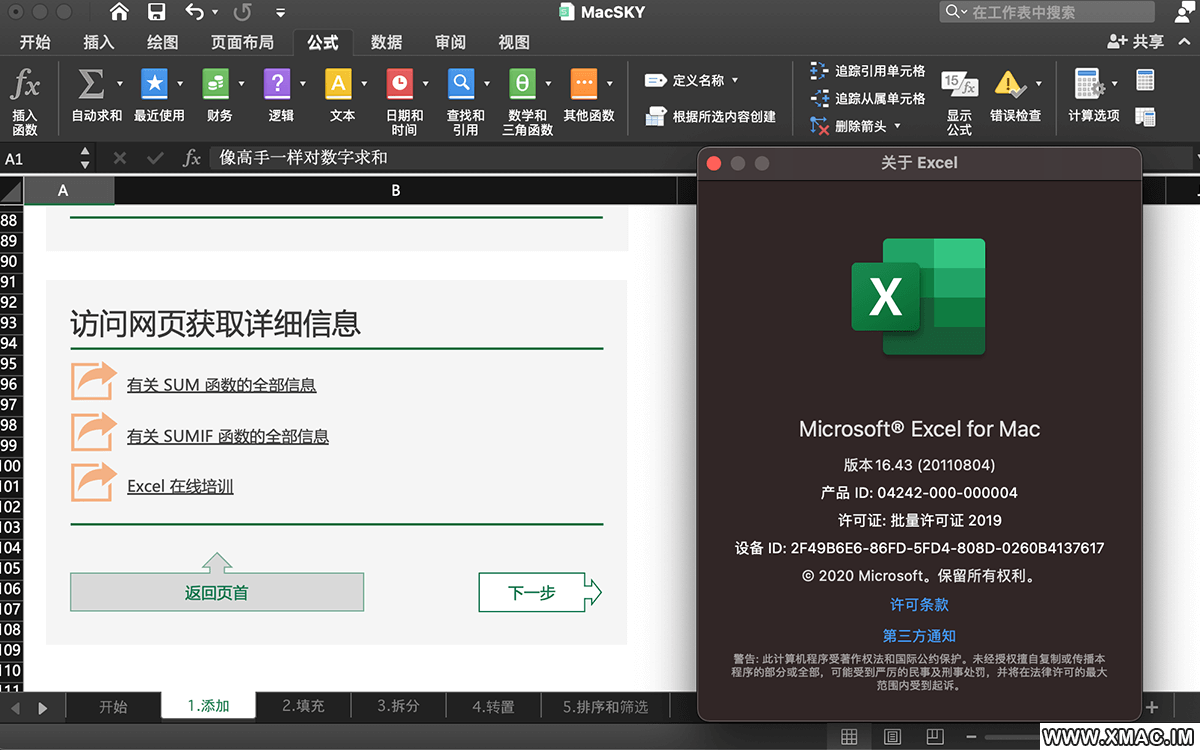This screenshot has height=750, width=1200.
Task: Redo the last undone action
Action: 242,12
